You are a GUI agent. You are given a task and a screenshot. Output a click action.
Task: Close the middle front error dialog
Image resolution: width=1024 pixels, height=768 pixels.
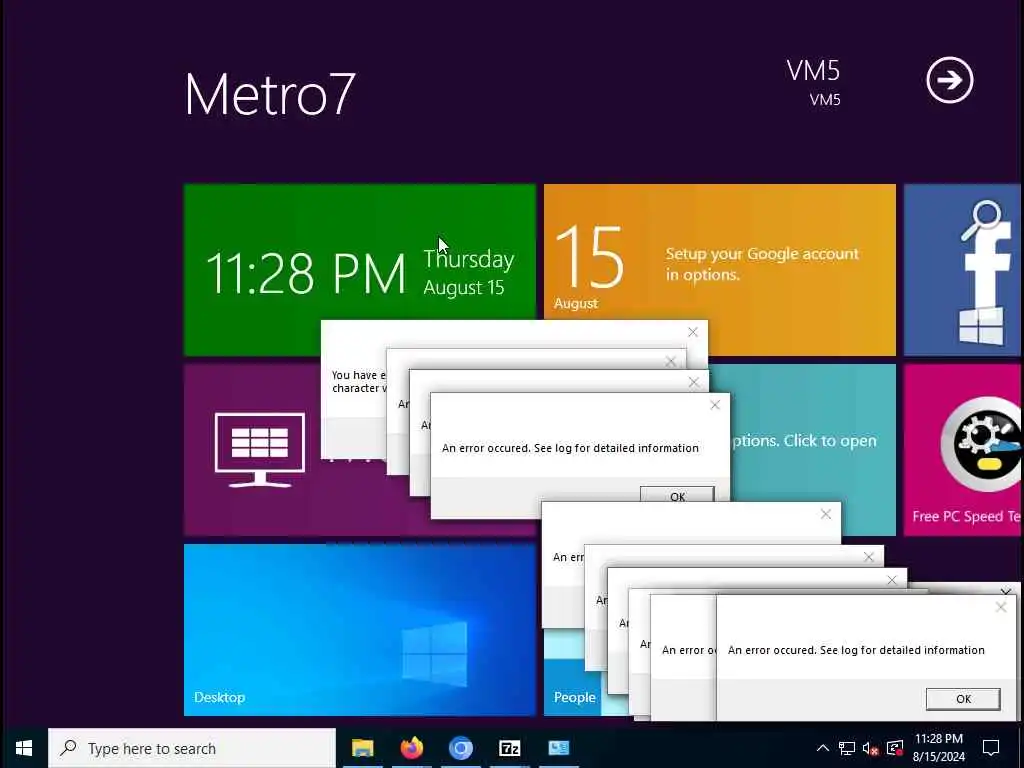click(x=715, y=405)
